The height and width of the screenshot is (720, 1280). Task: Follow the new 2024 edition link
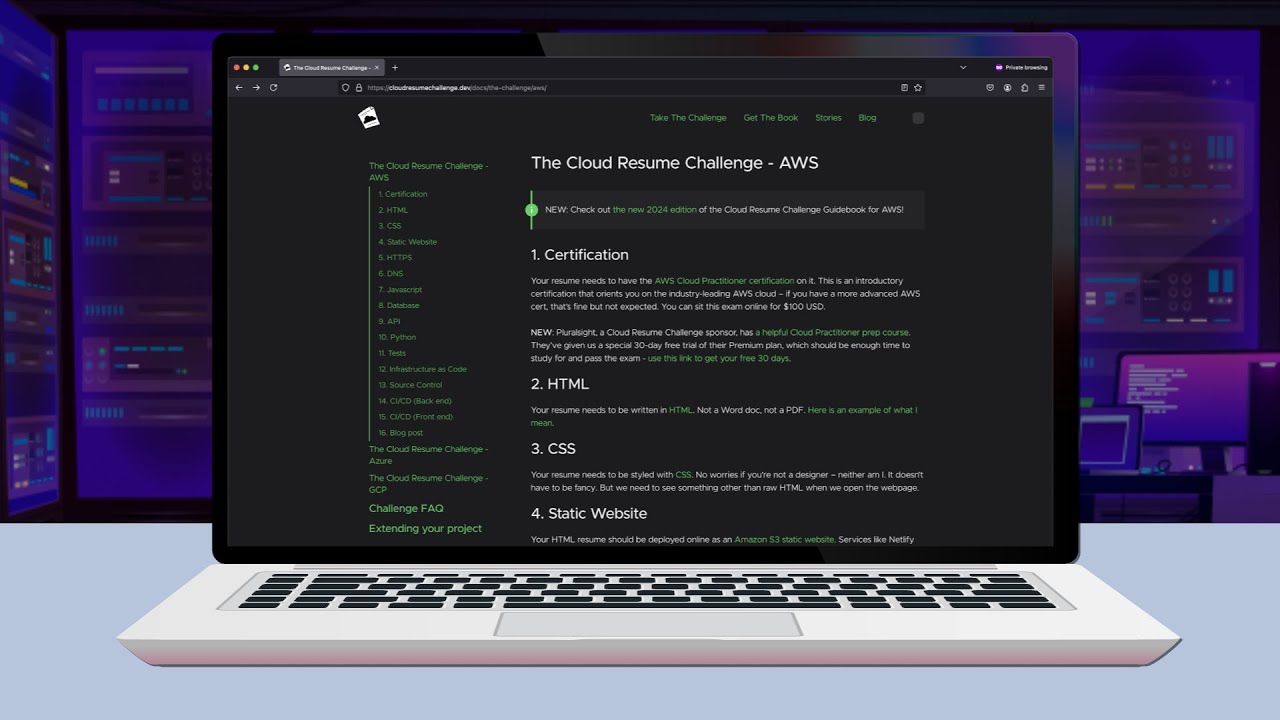[x=656, y=210]
